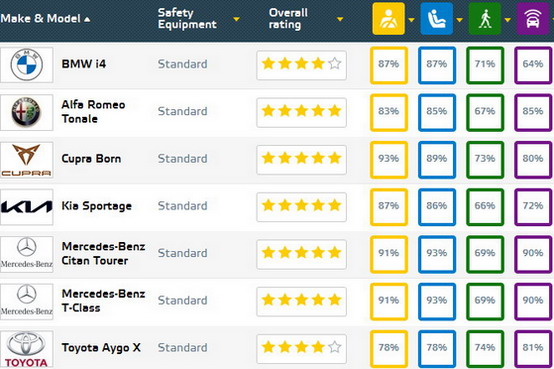Viewport: 554px width, 369px height.
Task: Click the yellow Adult Occupant icon
Action: pyautogui.click(x=388, y=19)
